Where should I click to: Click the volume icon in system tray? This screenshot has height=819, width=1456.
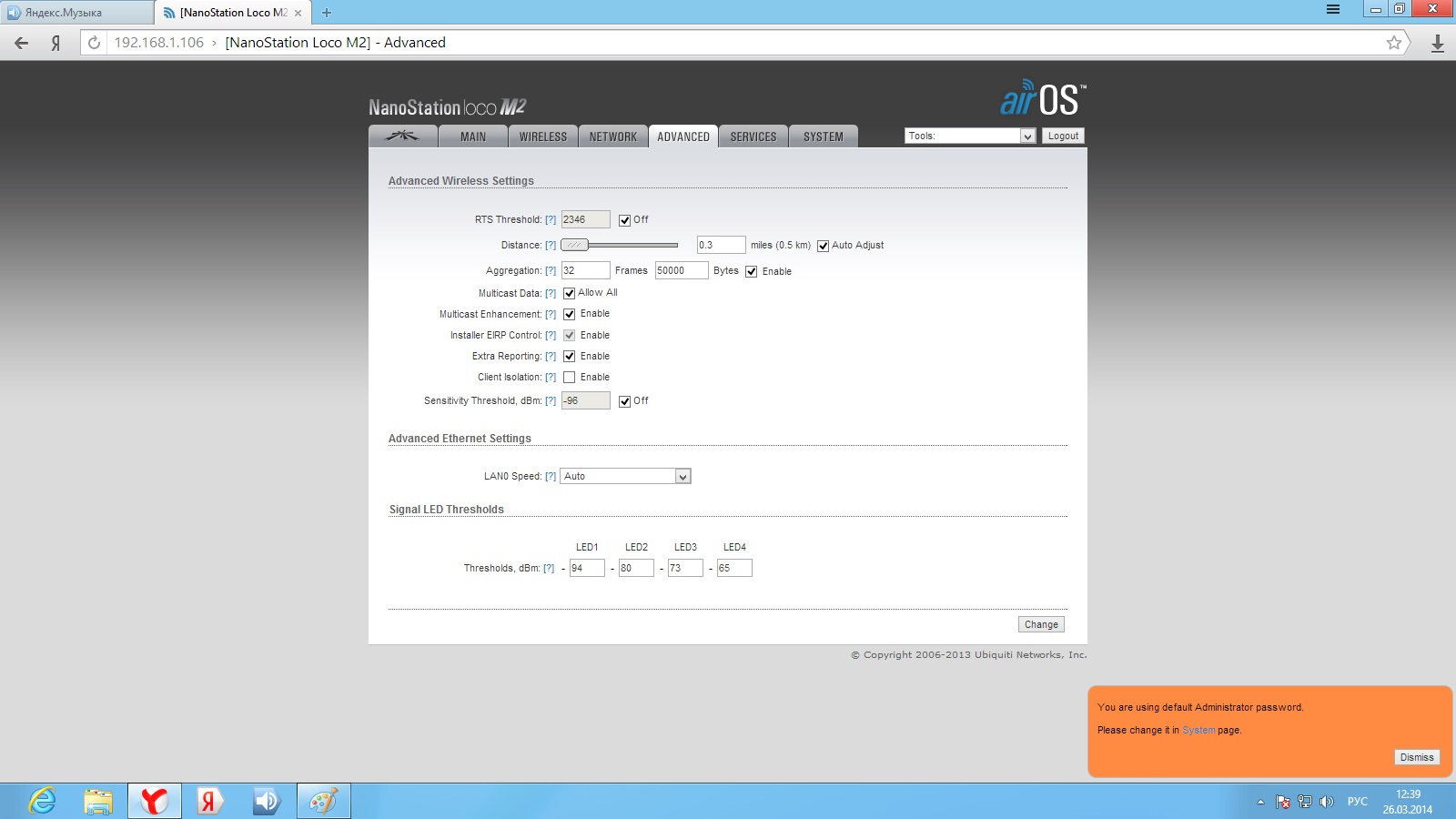[1327, 802]
